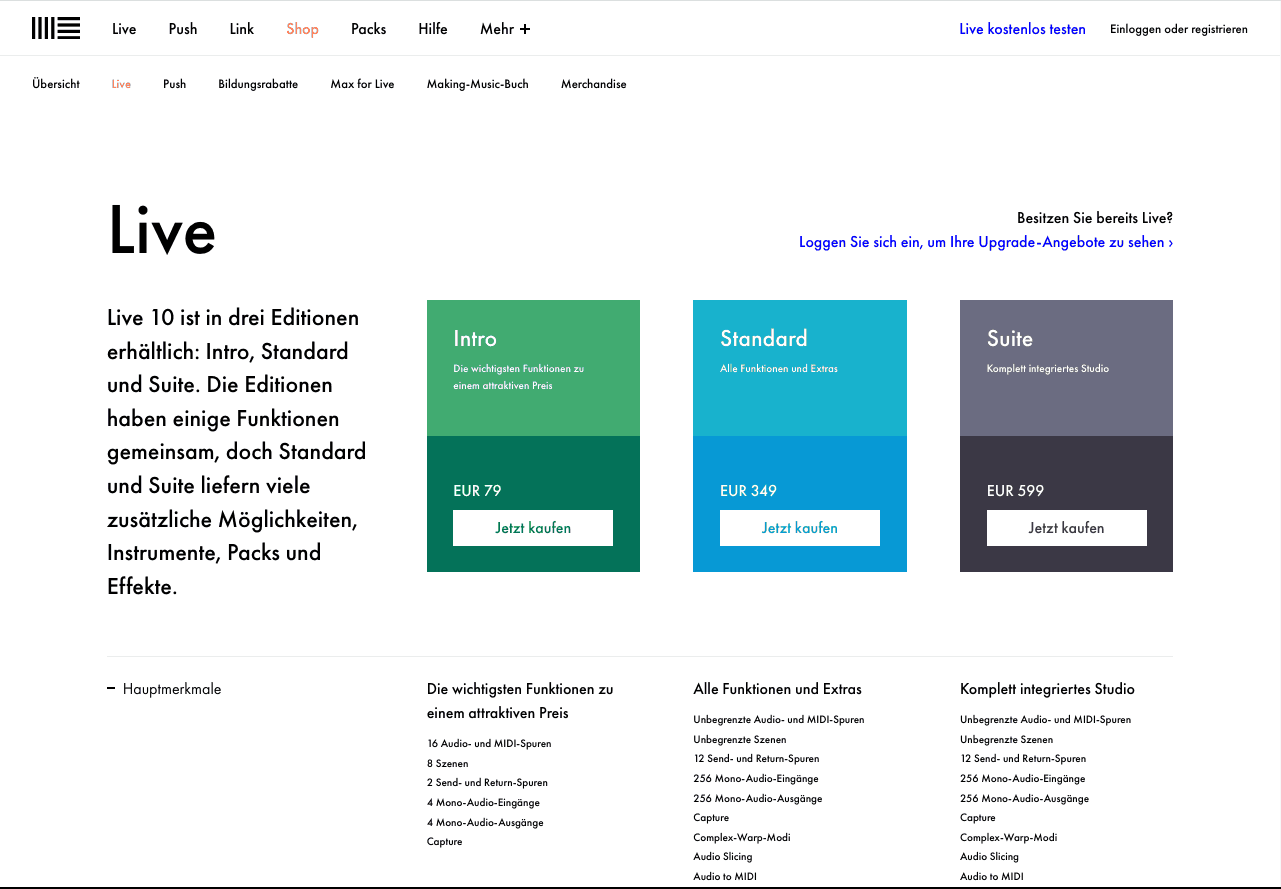The image size is (1281, 889).
Task: Click Audio Slicing under Komplett integriertes Studio
Action: [990, 856]
